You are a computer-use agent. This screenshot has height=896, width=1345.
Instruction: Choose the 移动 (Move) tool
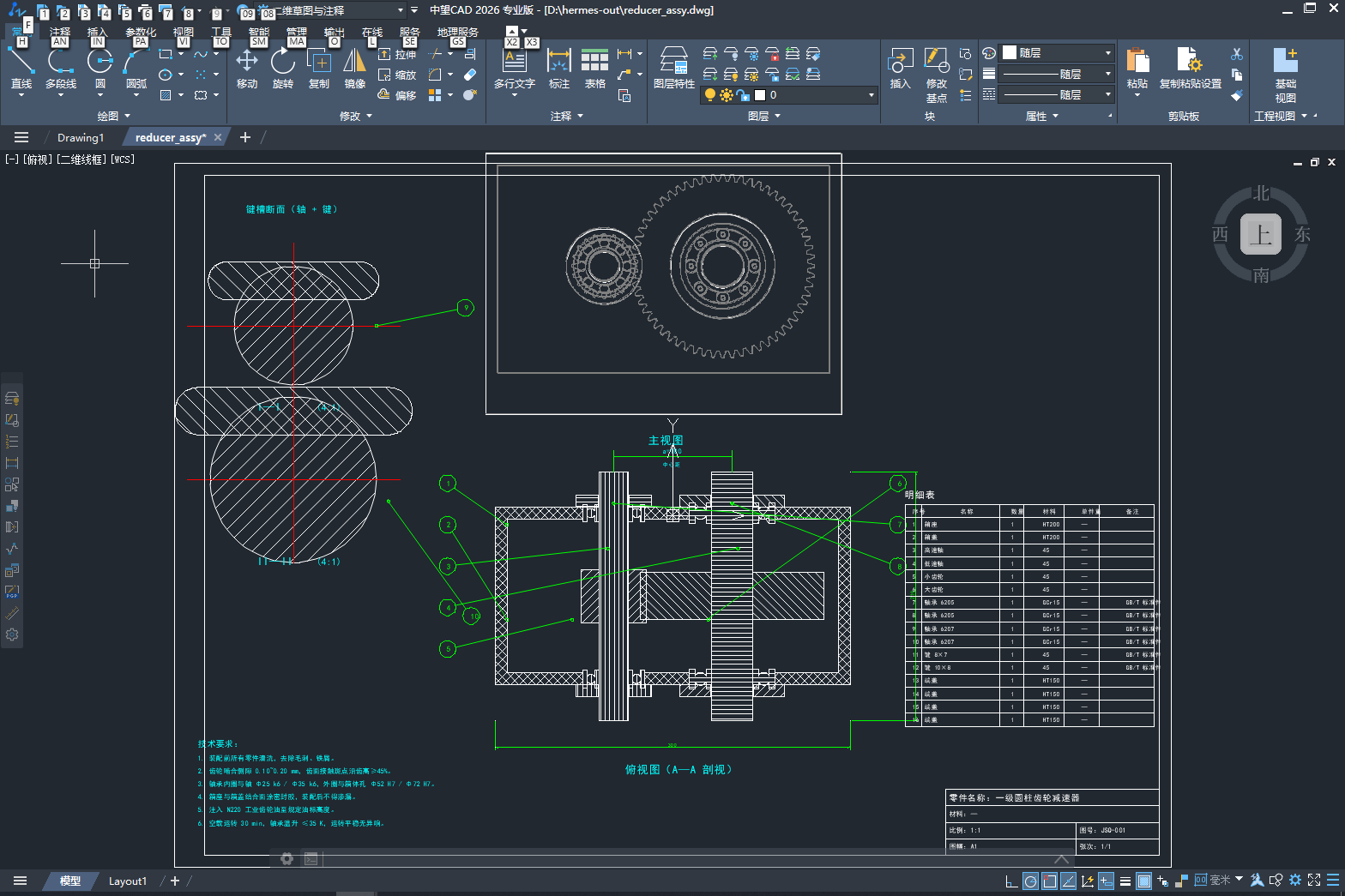(x=247, y=69)
